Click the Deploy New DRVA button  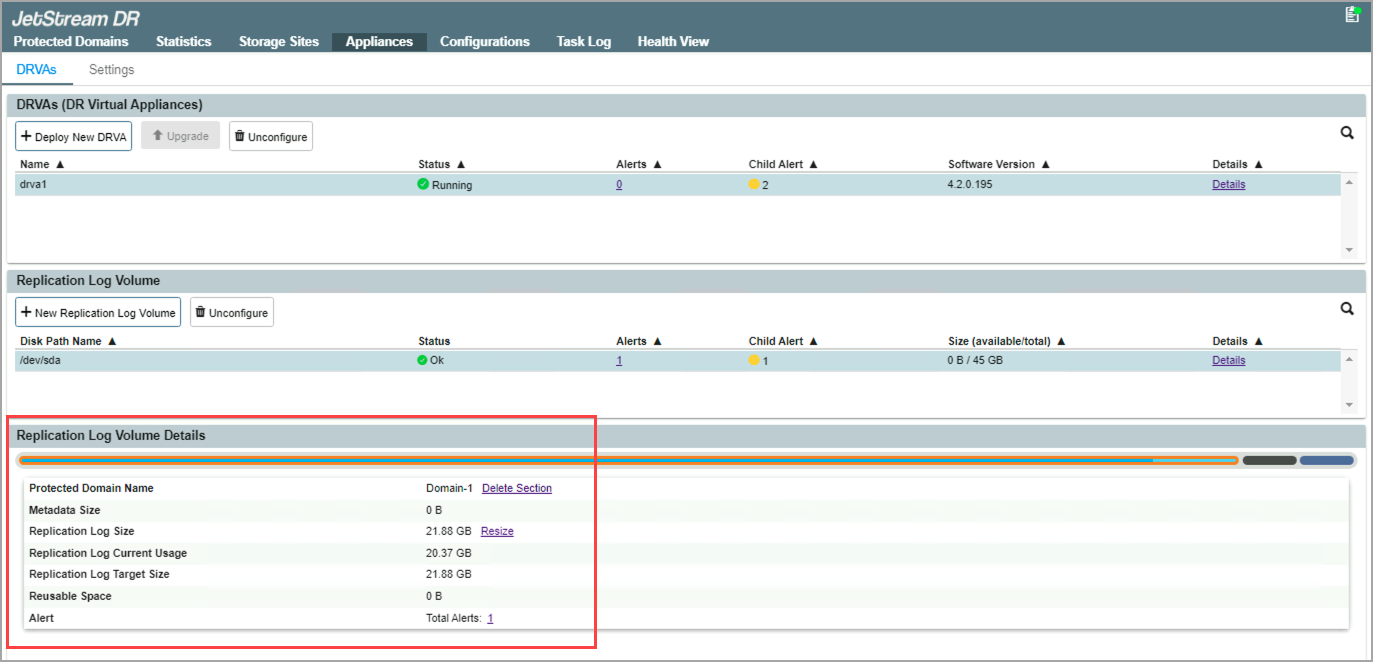[73, 137]
